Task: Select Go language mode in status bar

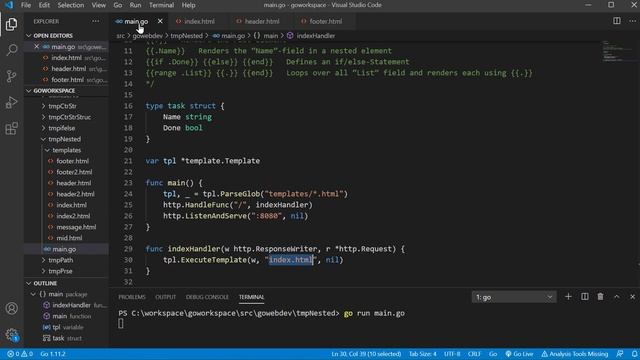Action: (x=493, y=354)
